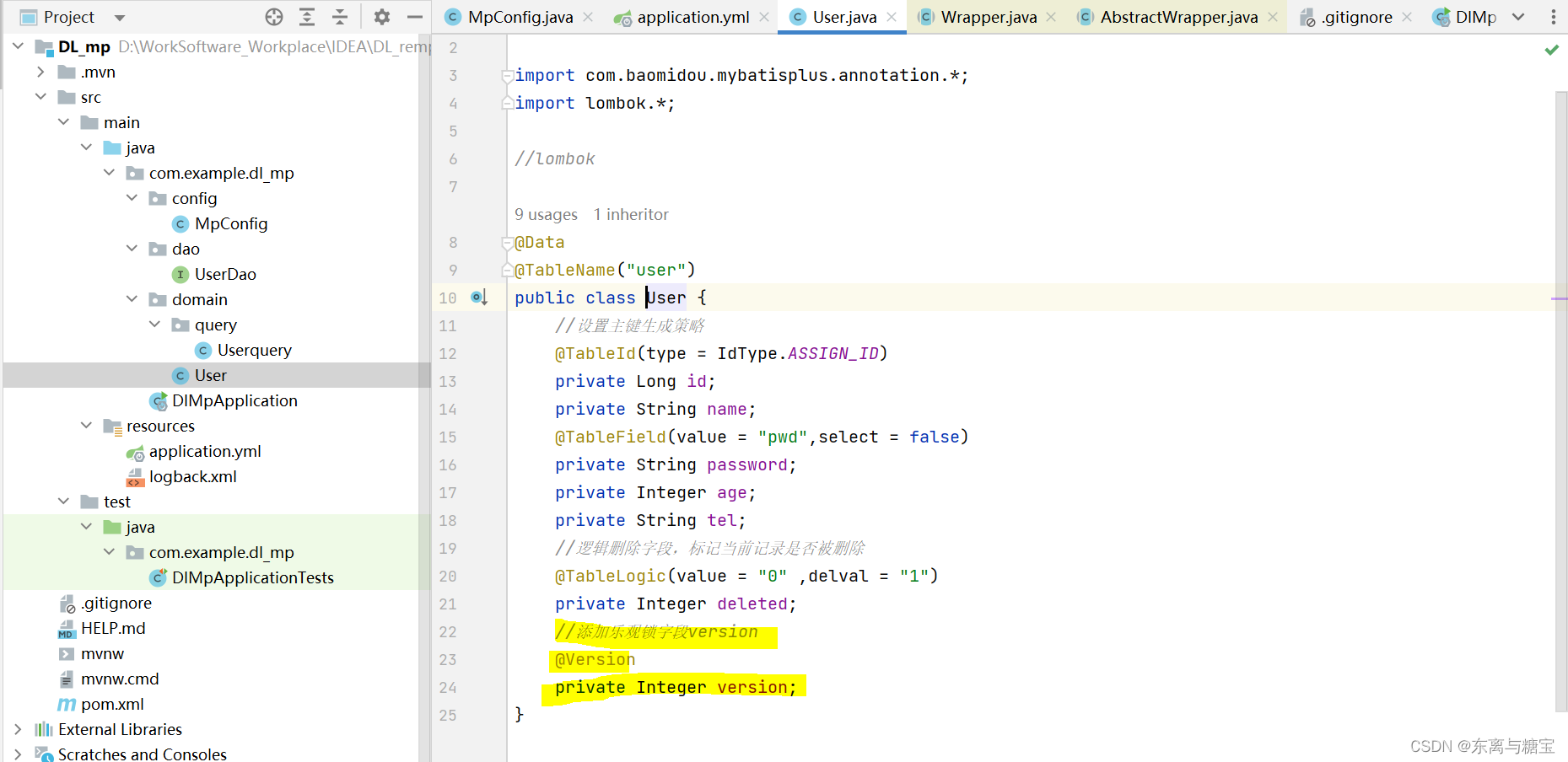Open the AbstractWrapper.java tab
Image resolution: width=1568 pixels, height=762 pixels.
tap(1178, 17)
